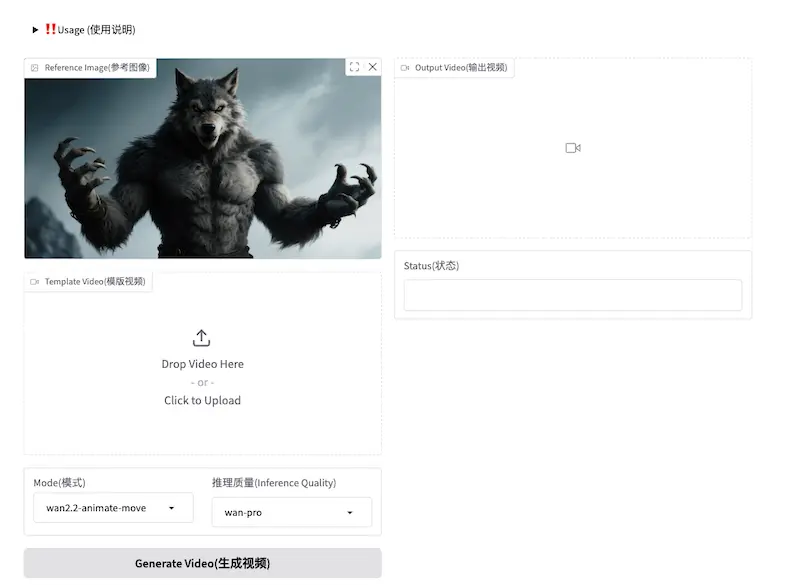Click the Template Video panel icon
800x585 pixels.
[35, 281]
